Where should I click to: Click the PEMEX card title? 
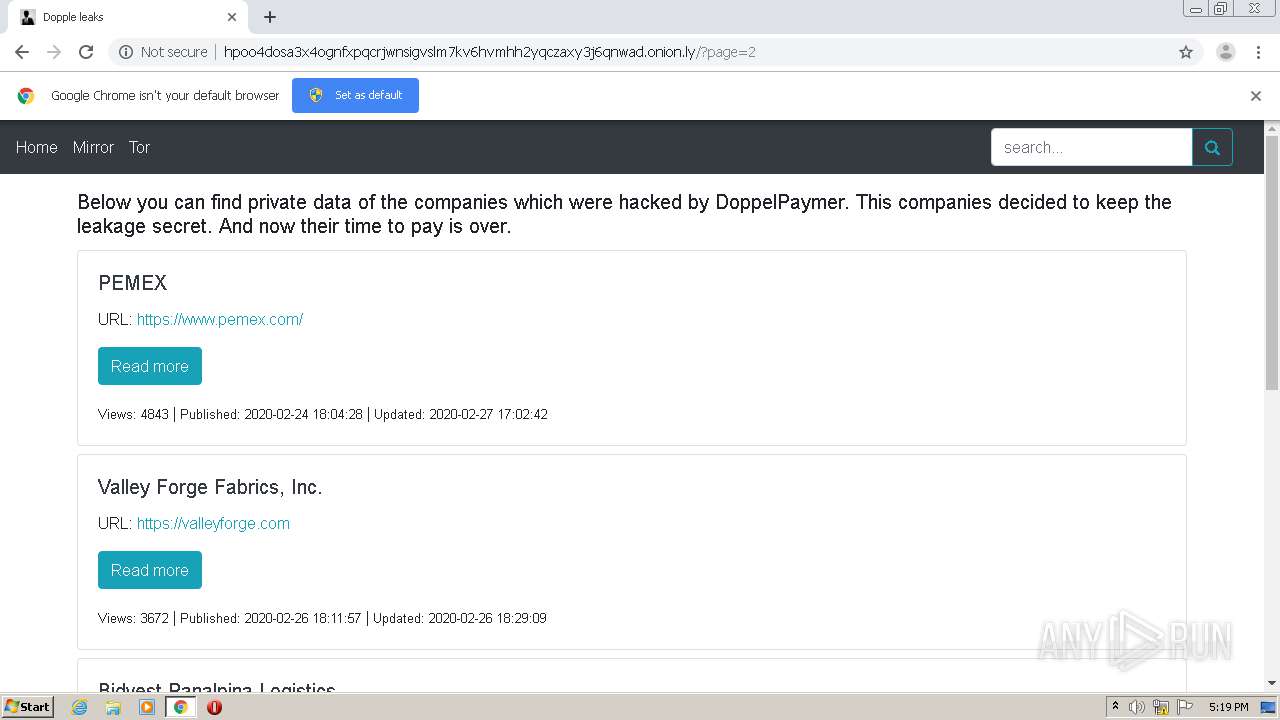coord(132,283)
